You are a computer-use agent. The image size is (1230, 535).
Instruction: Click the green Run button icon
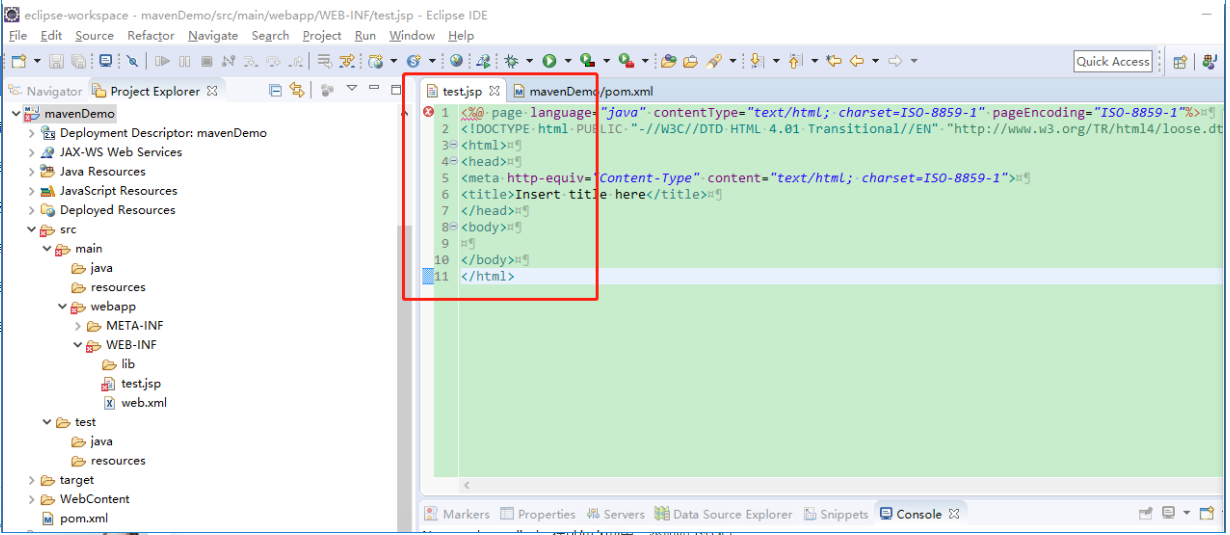pos(549,61)
